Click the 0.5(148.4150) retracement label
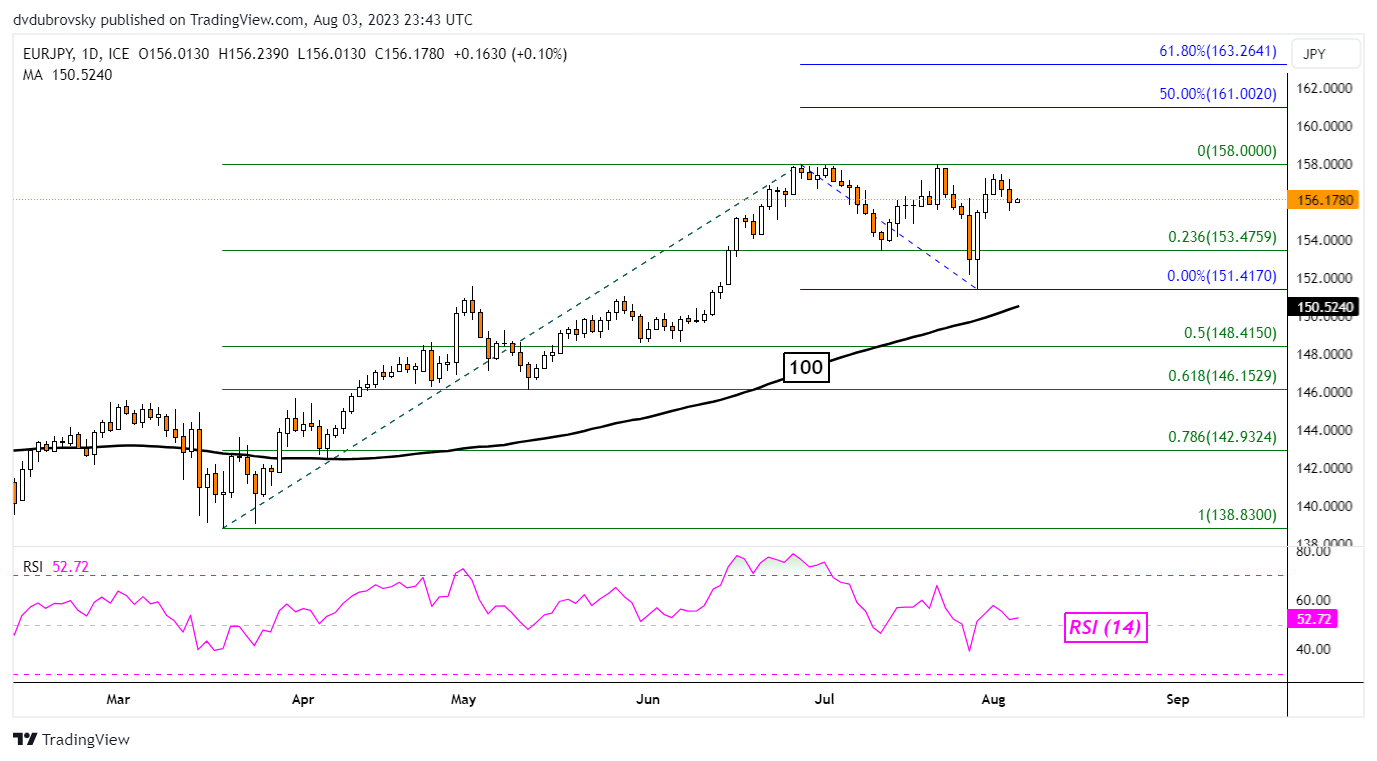 pyautogui.click(x=1228, y=333)
